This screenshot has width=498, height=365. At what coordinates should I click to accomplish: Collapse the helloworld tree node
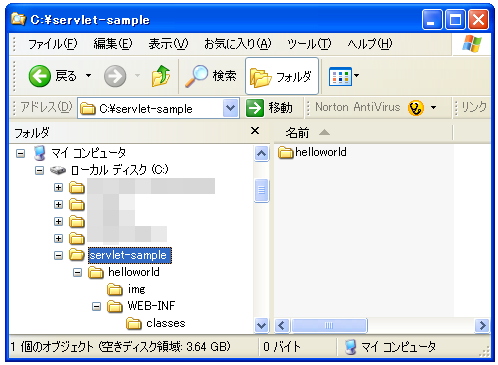tap(77, 273)
